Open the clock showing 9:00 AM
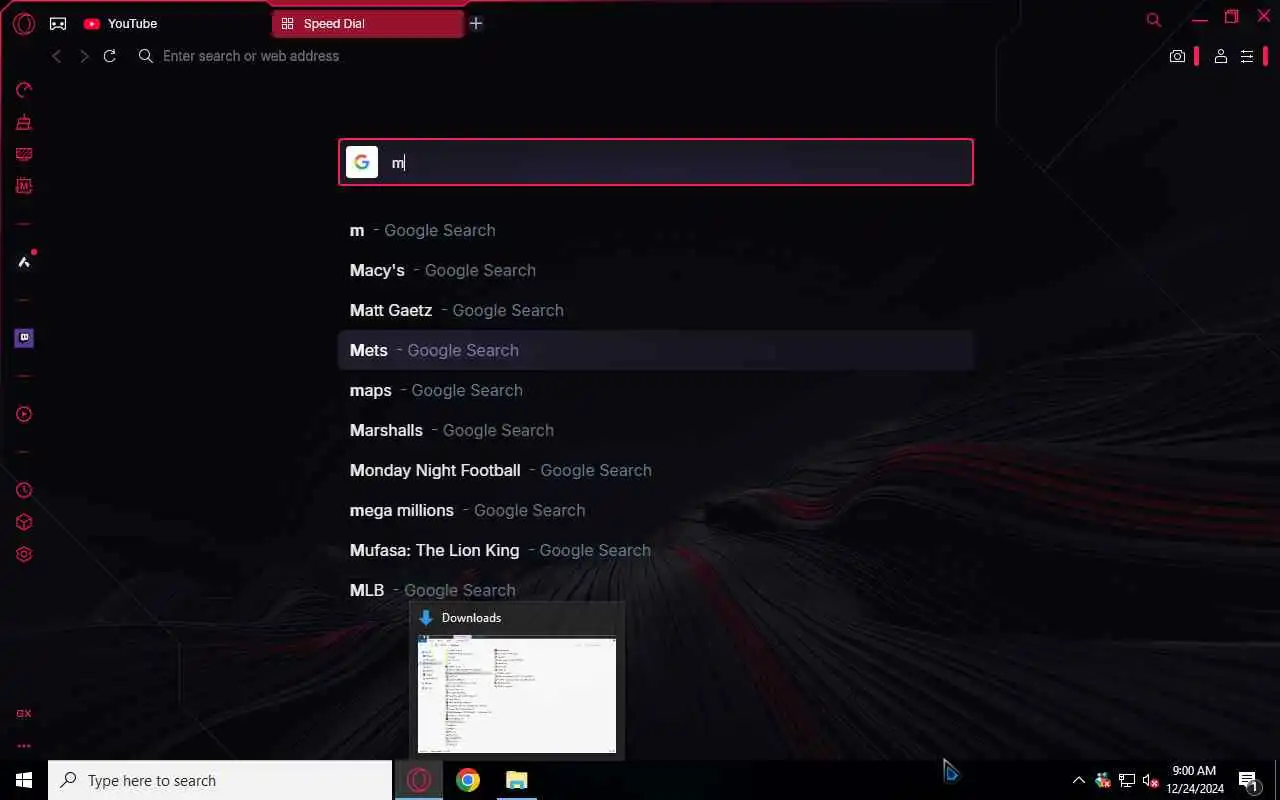The height and width of the screenshot is (800, 1280). point(1194,780)
